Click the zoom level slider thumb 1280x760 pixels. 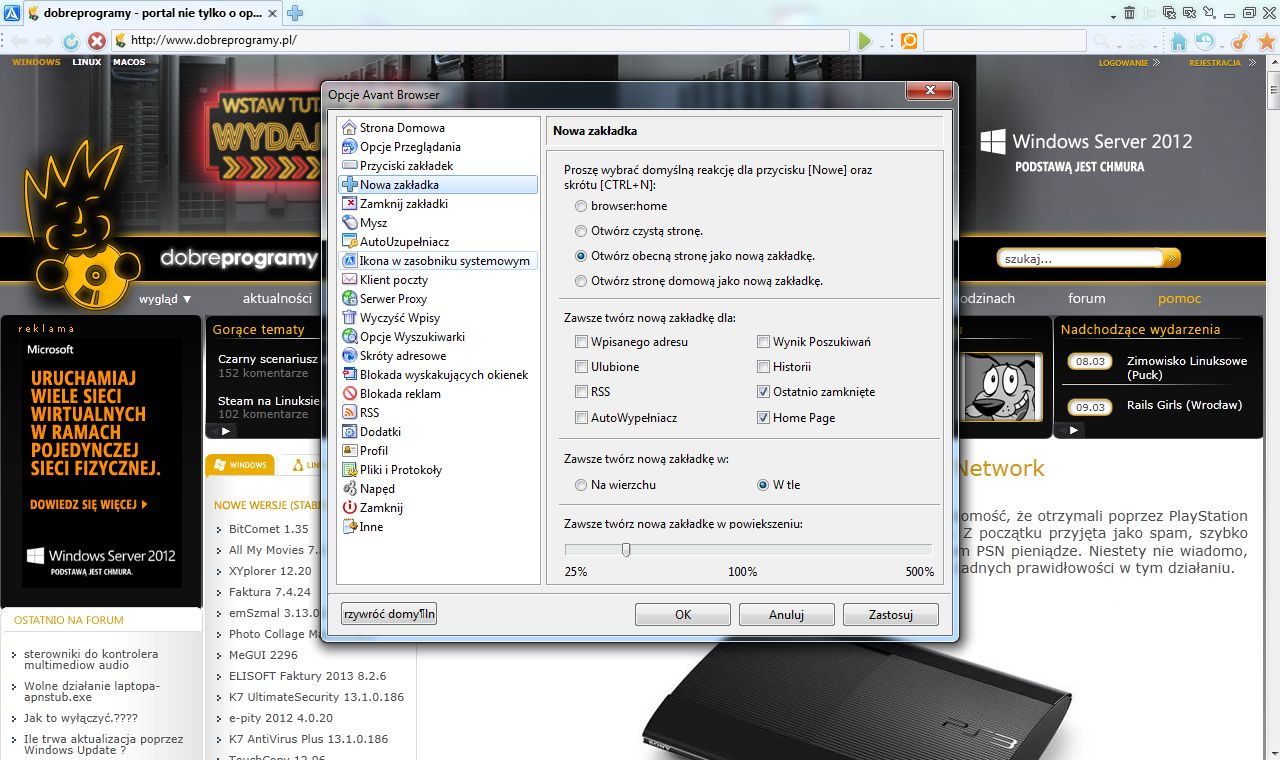(x=626, y=549)
